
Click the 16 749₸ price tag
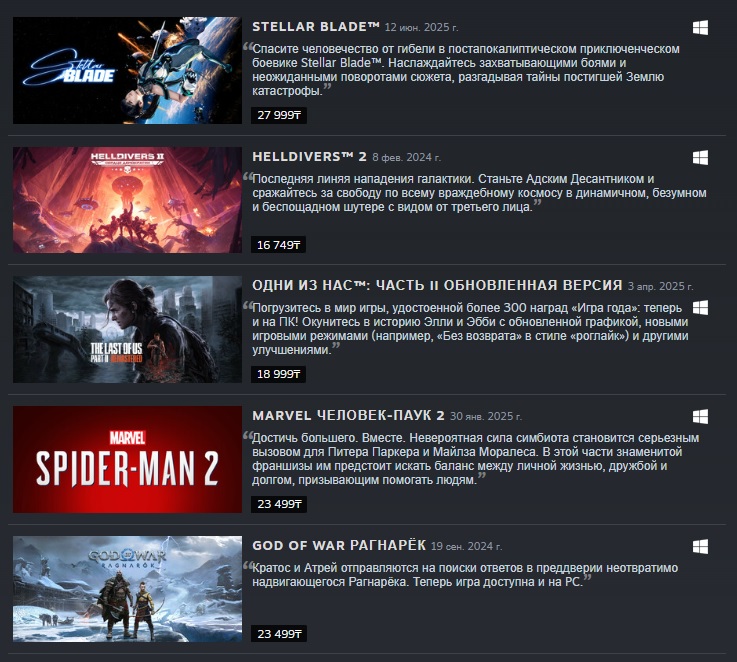pos(278,245)
